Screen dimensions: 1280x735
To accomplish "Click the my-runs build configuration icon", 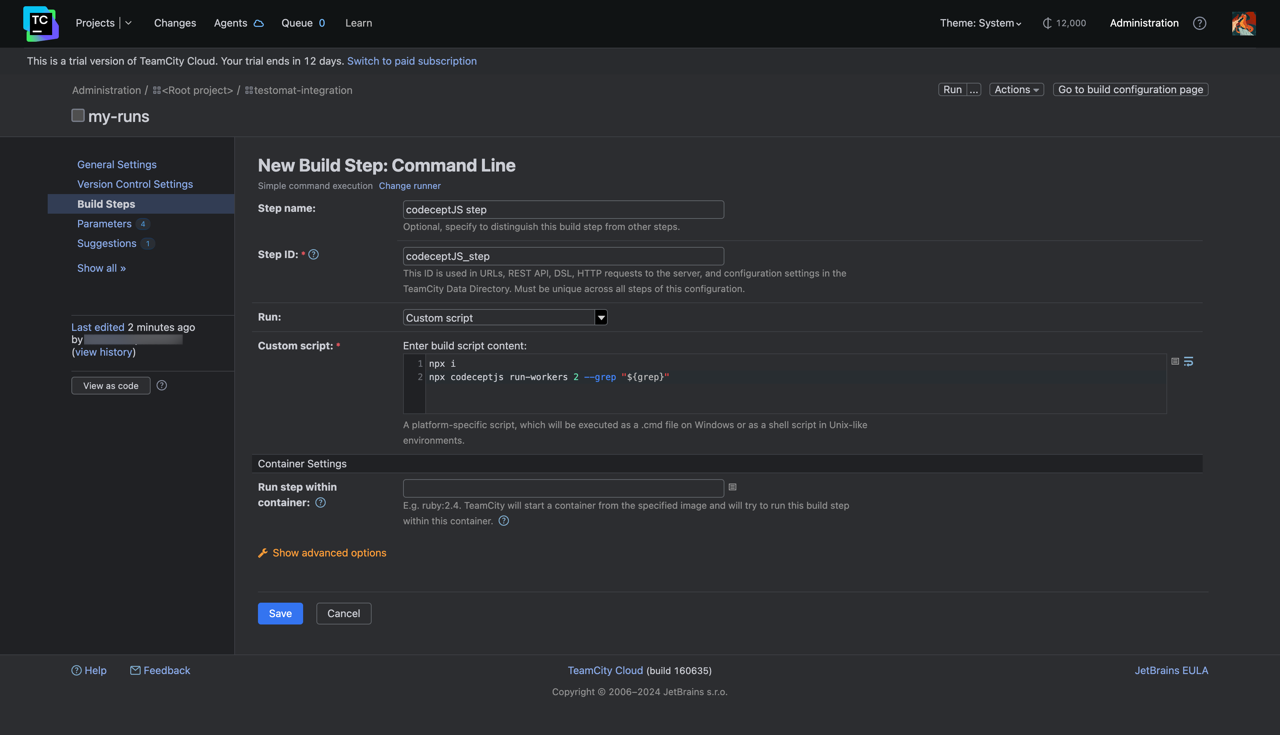I will (77, 116).
